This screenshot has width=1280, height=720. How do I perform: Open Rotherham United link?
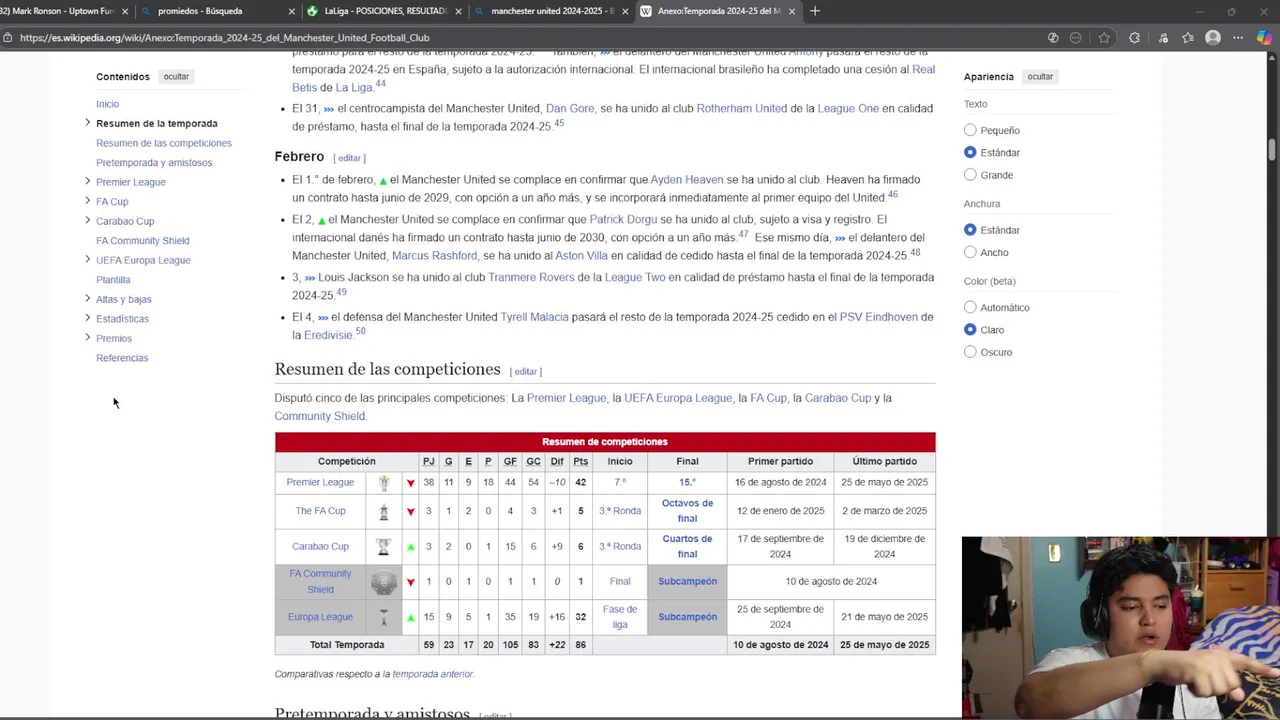pyautogui.click(x=742, y=109)
